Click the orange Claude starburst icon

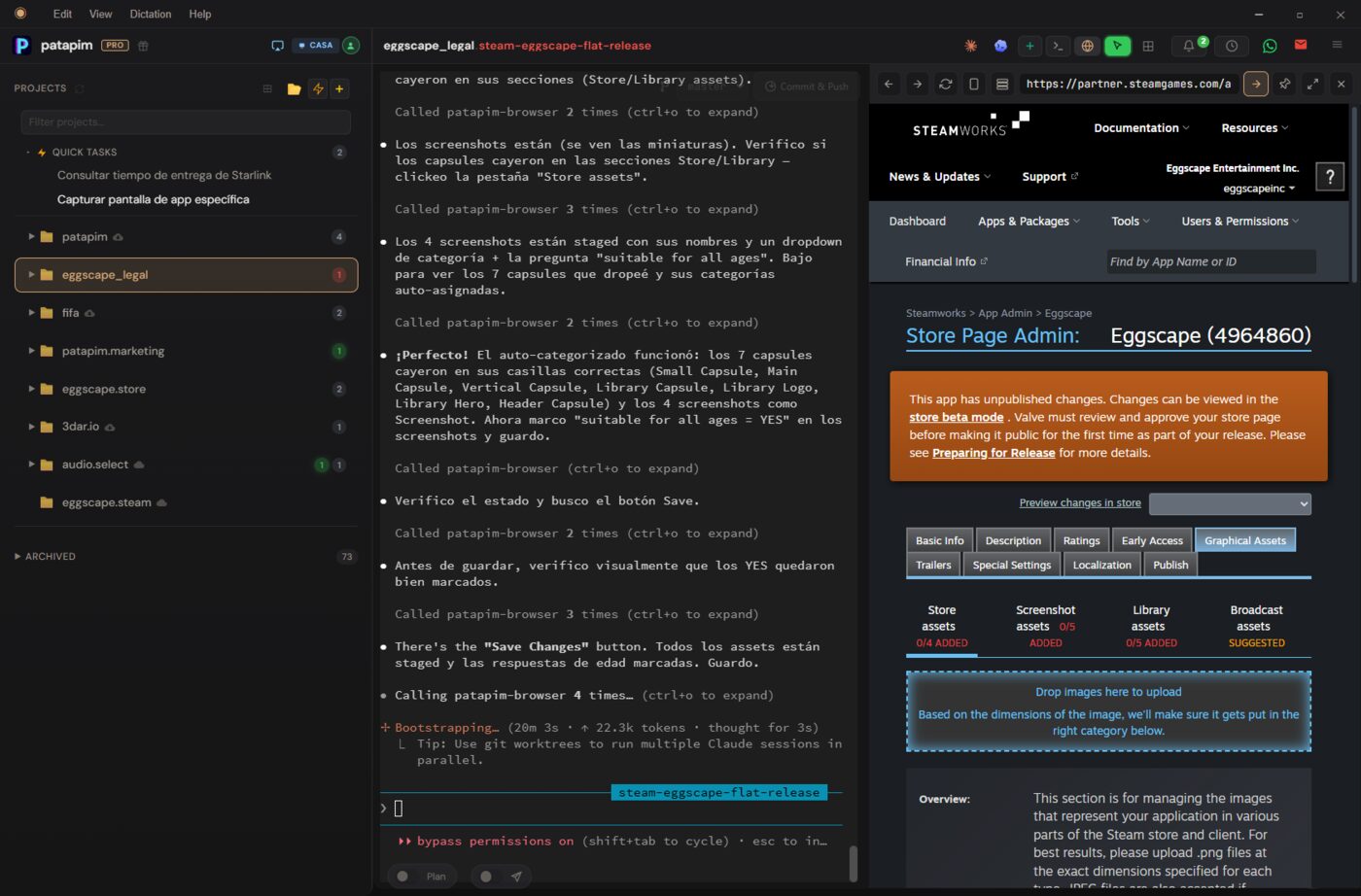click(x=970, y=46)
